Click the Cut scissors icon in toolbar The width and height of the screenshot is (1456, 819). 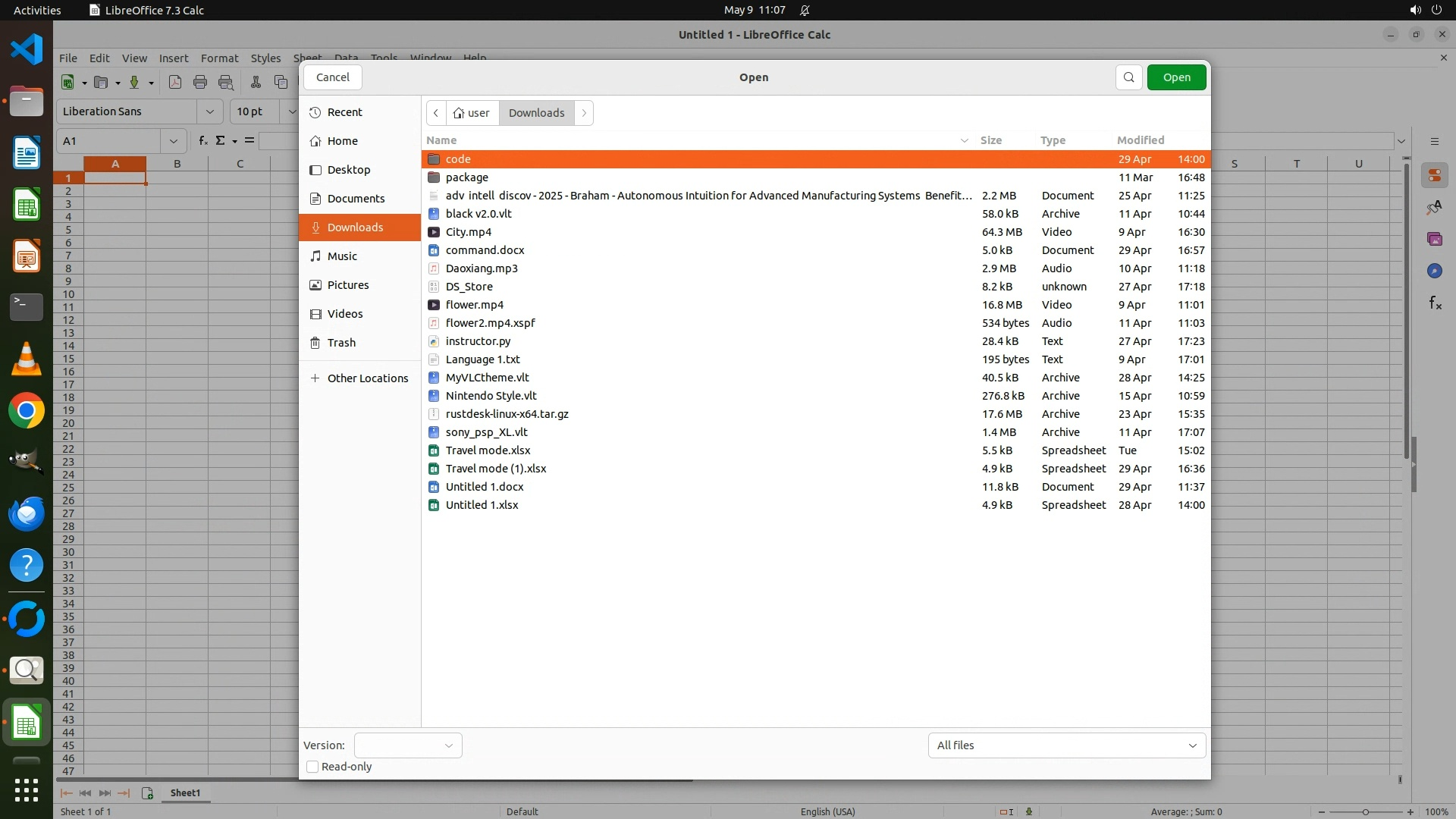tap(256, 83)
